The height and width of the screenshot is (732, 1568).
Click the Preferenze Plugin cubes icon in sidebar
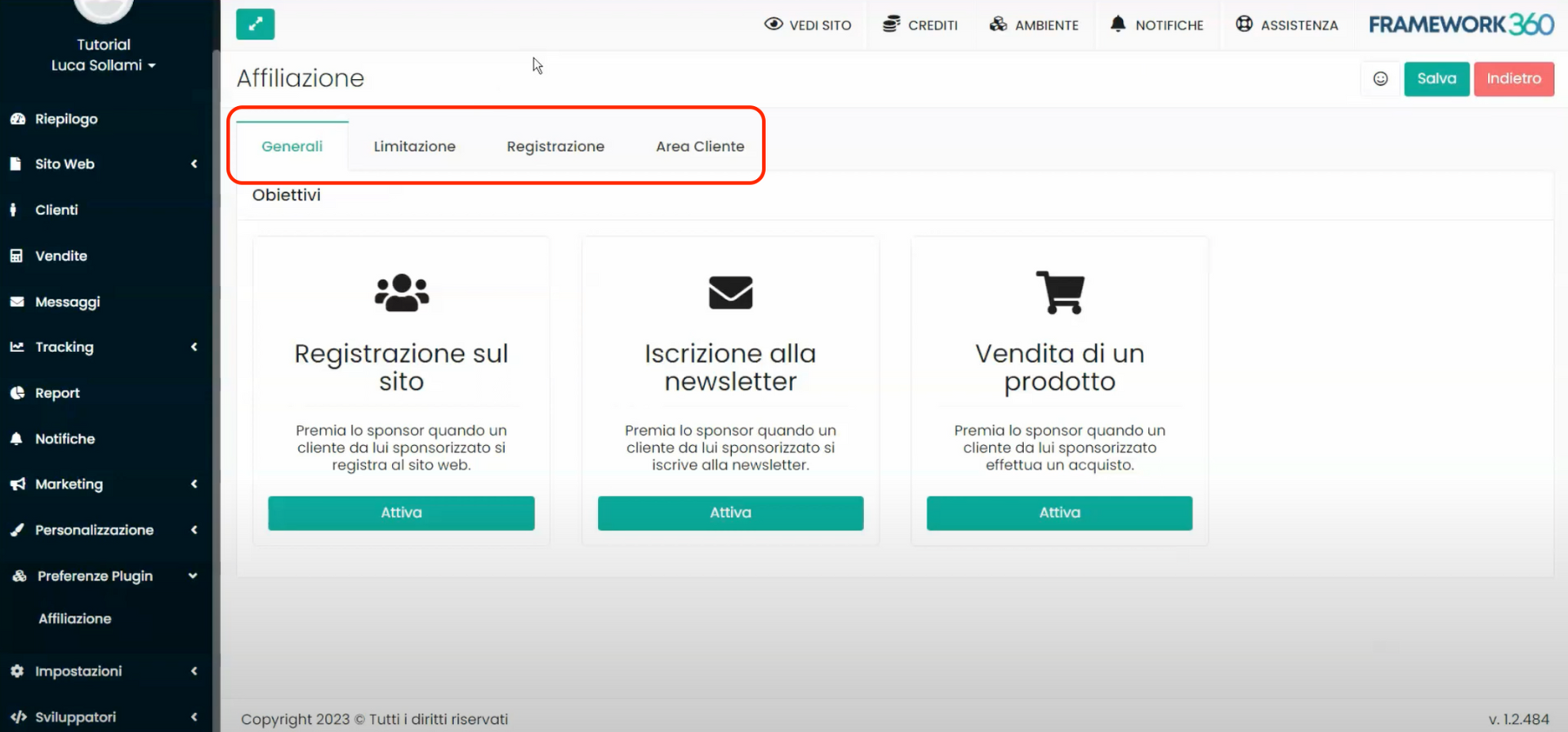[x=20, y=575]
